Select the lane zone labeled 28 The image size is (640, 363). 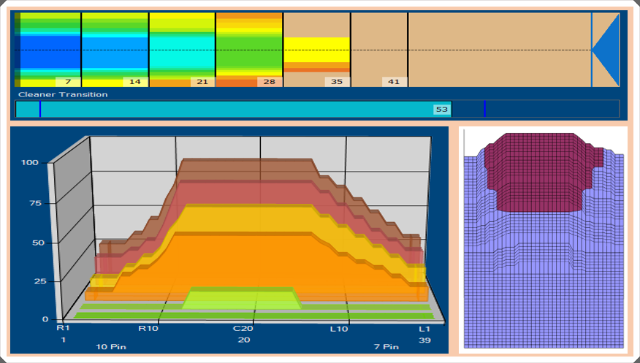[x=249, y=50]
